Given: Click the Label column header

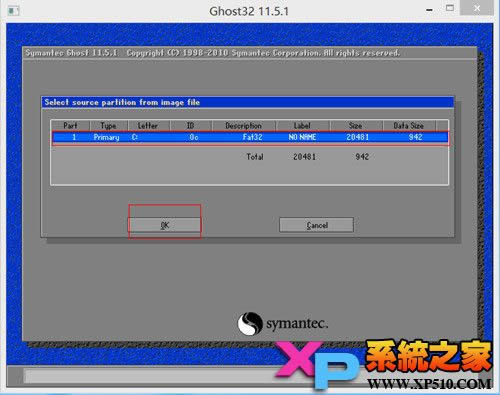Looking at the screenshot, I should (302, 126).
